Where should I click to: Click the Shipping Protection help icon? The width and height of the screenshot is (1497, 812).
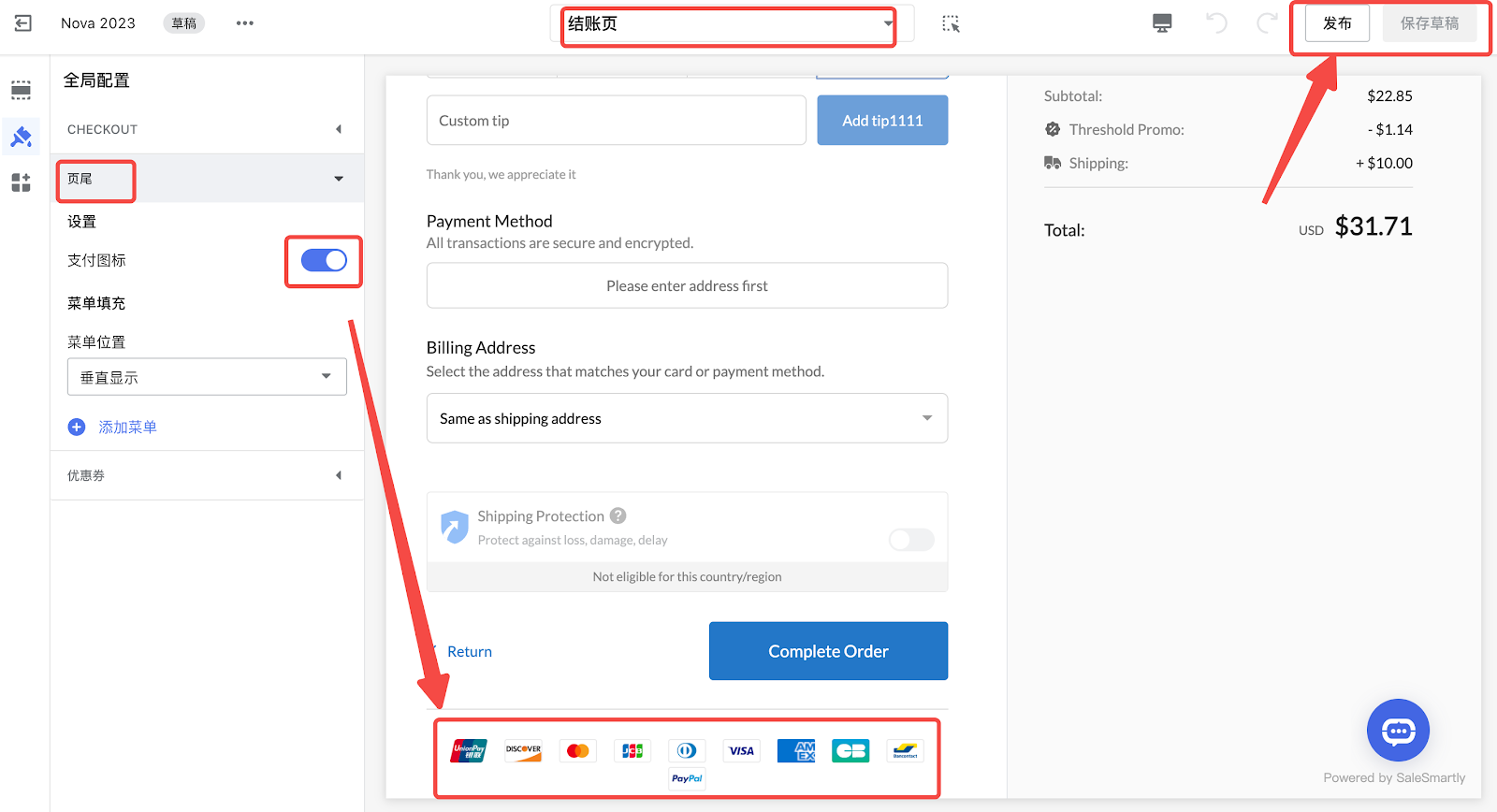pyautogui.click(x=618, y=515)
